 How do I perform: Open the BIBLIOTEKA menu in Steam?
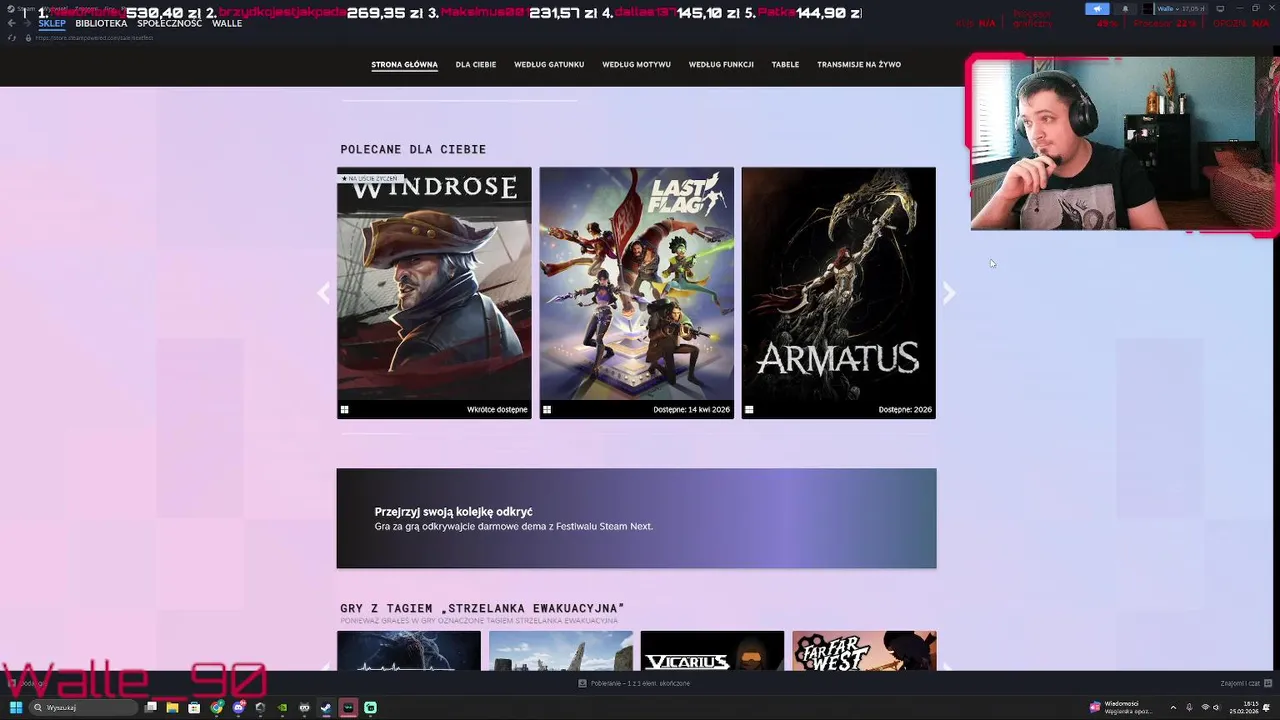click(x=101, y=23)
